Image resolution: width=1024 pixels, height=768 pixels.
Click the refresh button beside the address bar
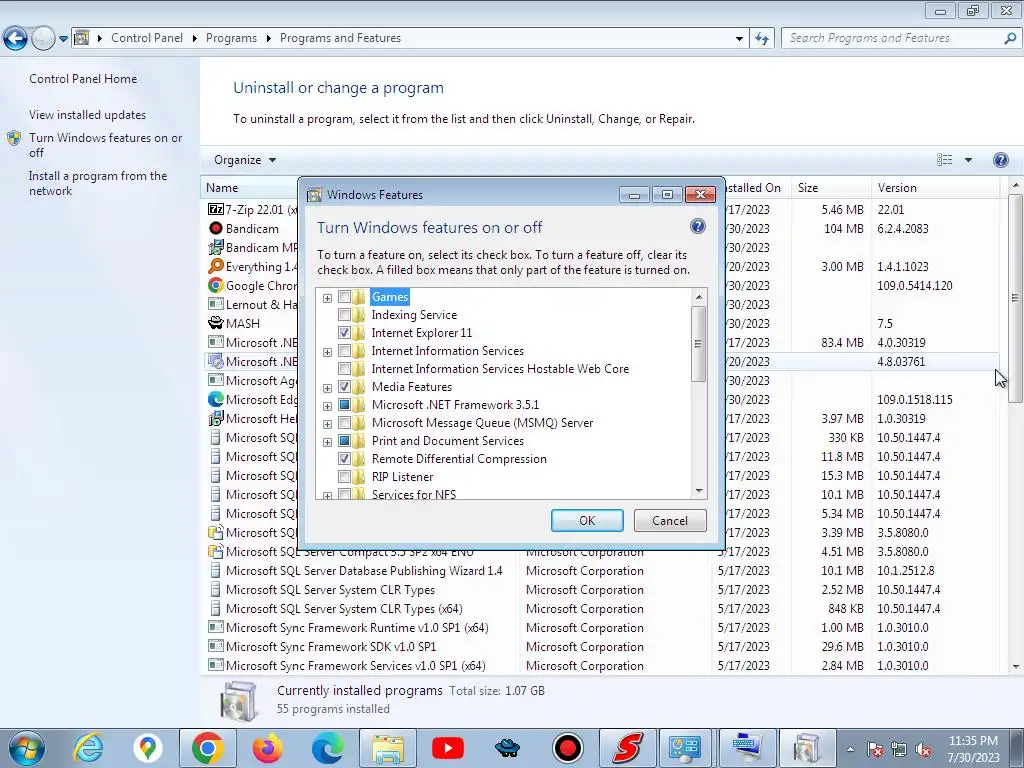[x=761, y=38]
